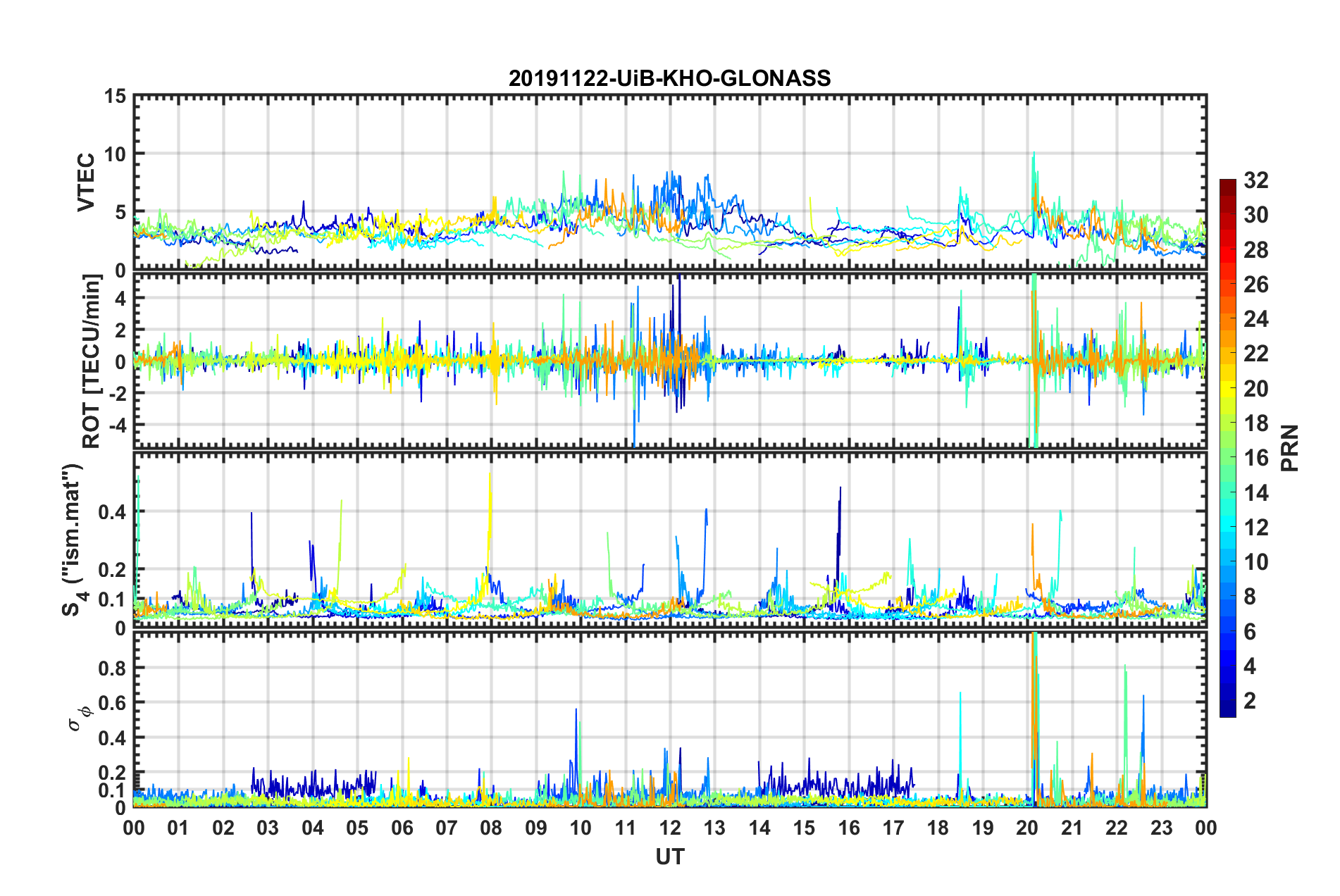The width and height of the screenshot is (1340, 896).
Task: Select the ROT [TECU/min] axis label
Action: (x=92, y=361)
